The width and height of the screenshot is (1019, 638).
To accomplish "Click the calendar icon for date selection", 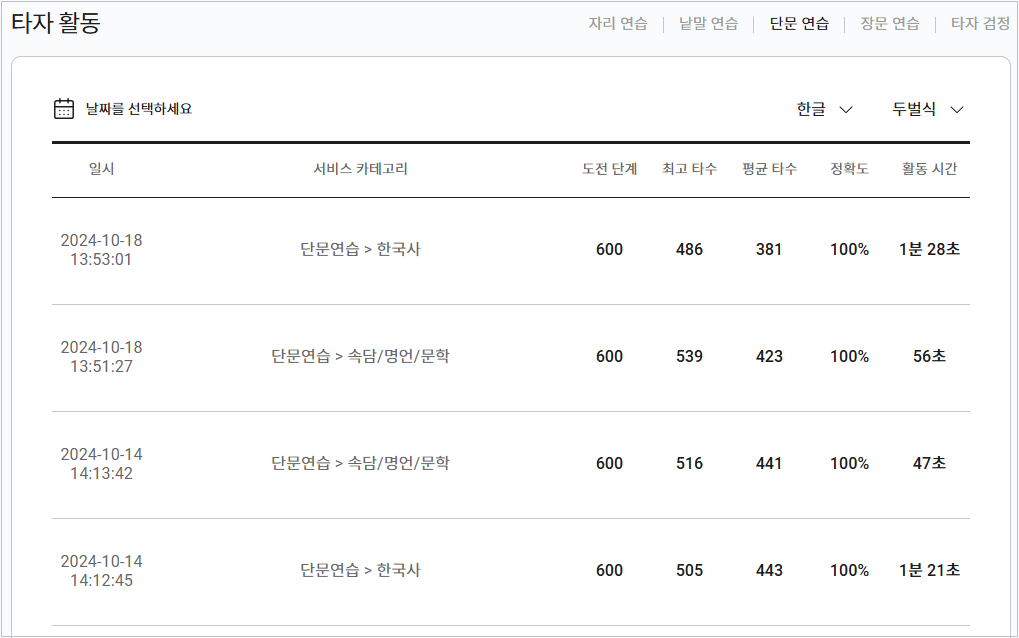I will click(64, 108).
